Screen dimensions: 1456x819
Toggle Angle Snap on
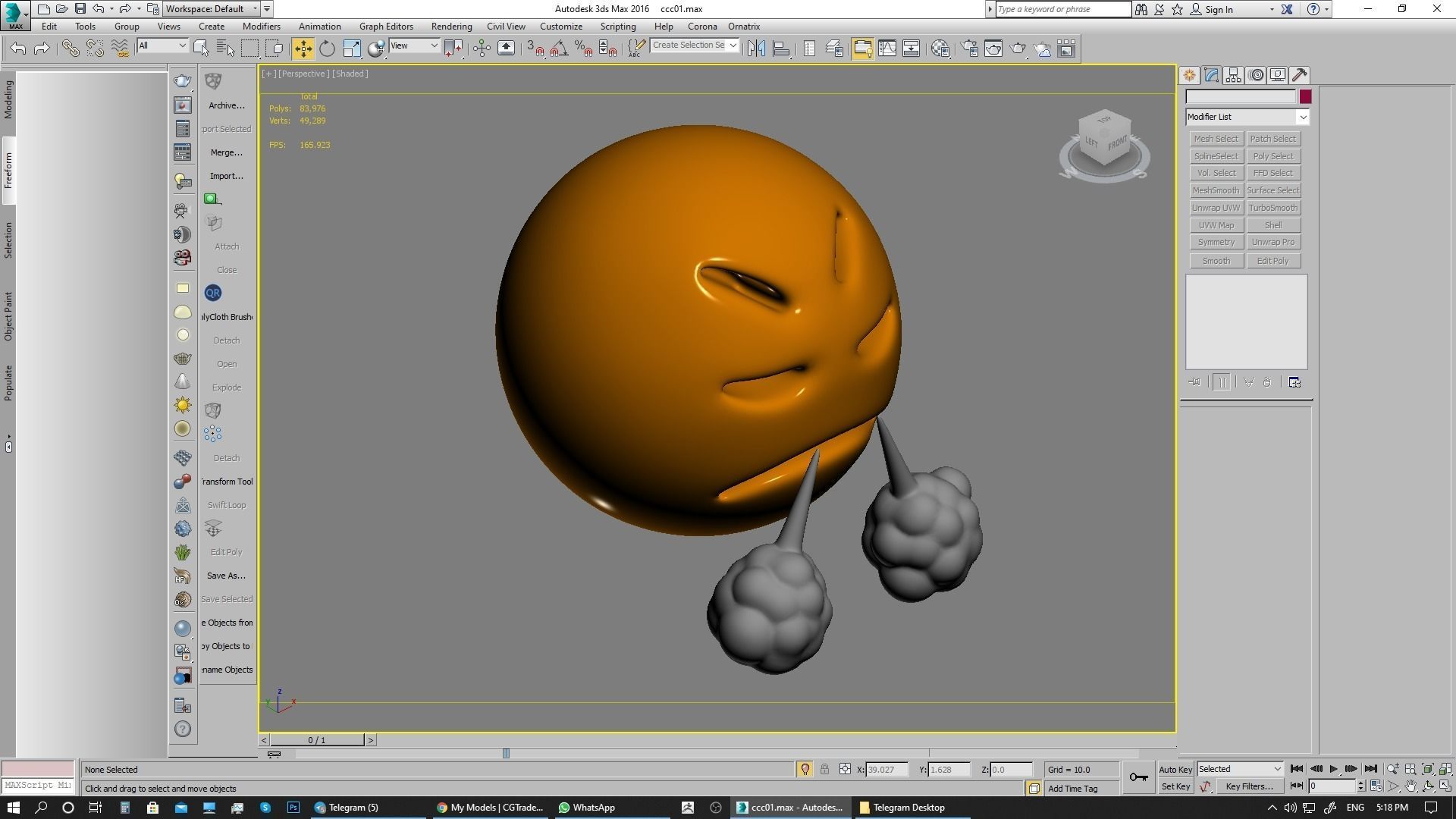click(559, 49)
